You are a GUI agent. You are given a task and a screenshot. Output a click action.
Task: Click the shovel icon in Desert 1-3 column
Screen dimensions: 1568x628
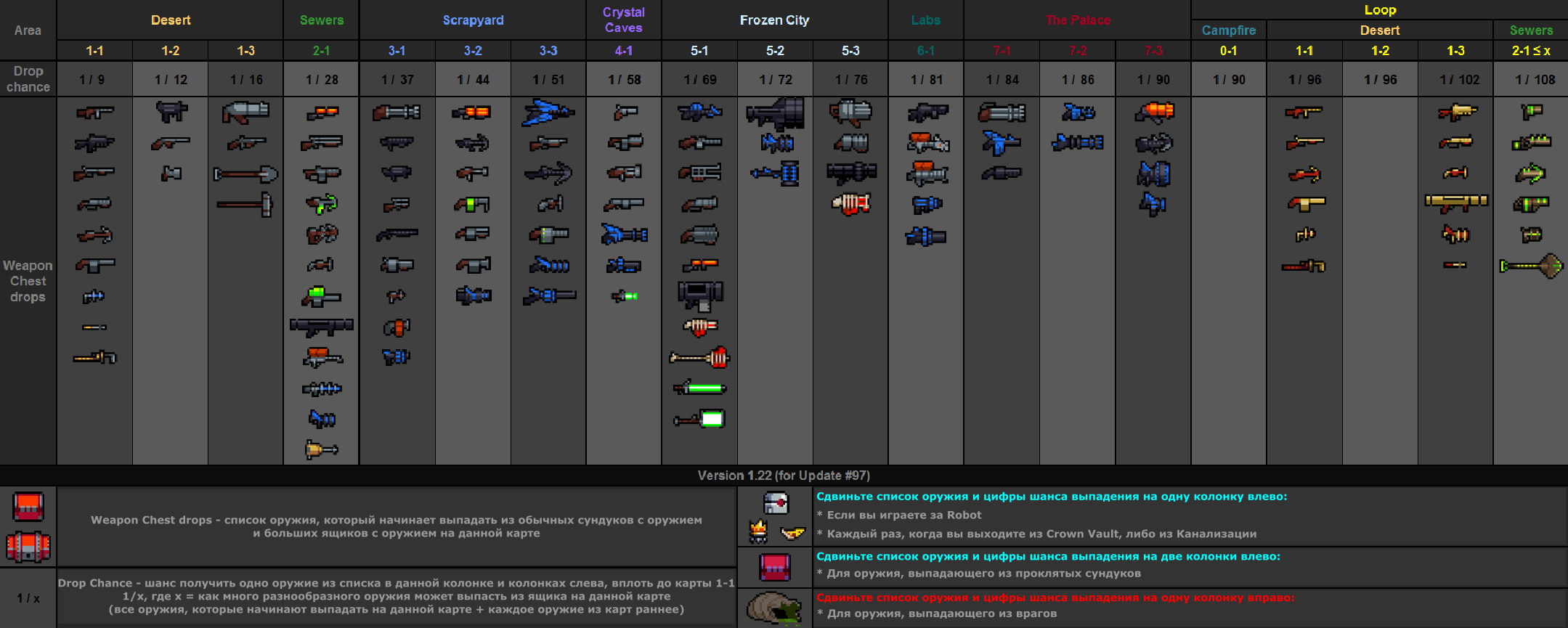click(245, 174)
